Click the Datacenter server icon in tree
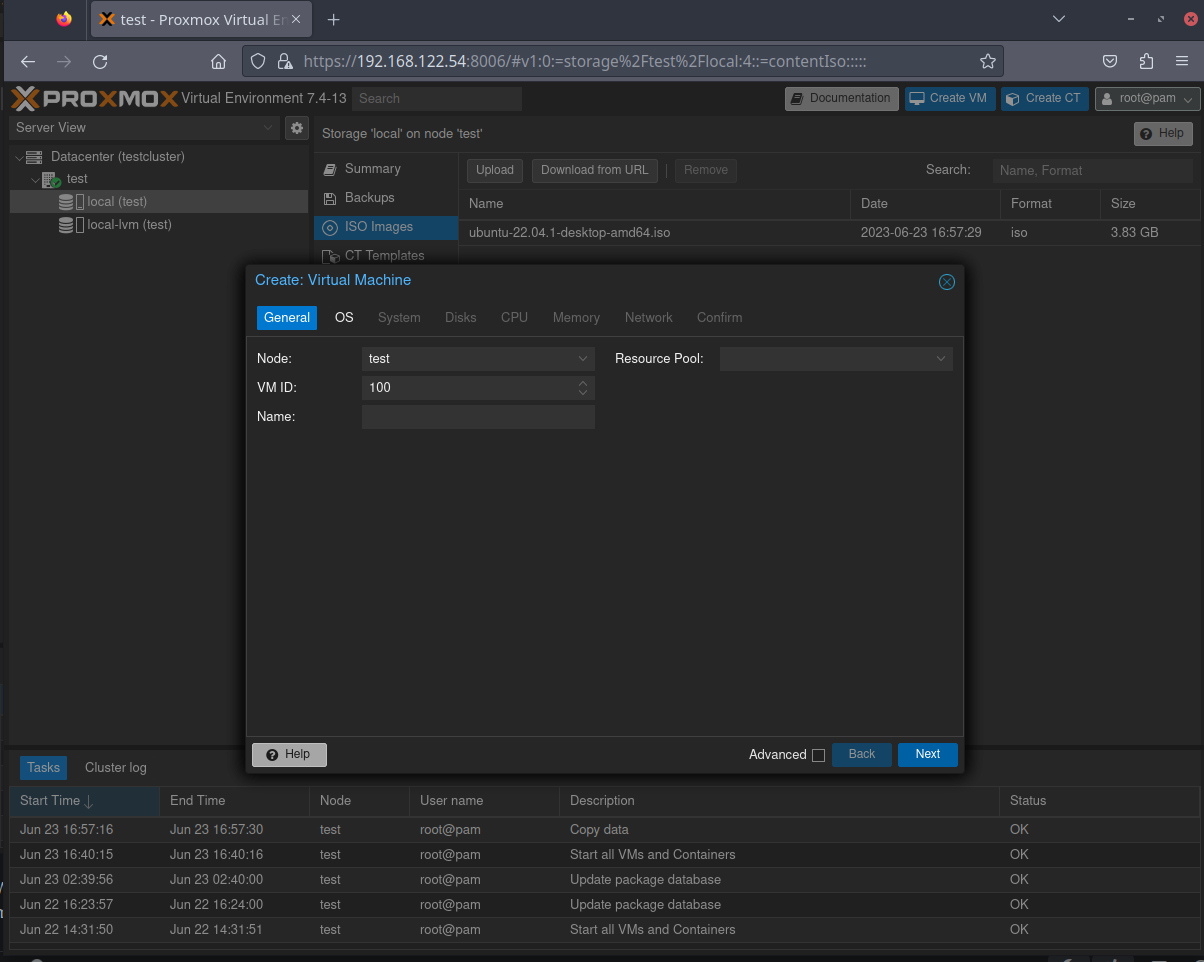The width and height of the screenshot is (1204, 962). tap(35, 157)
